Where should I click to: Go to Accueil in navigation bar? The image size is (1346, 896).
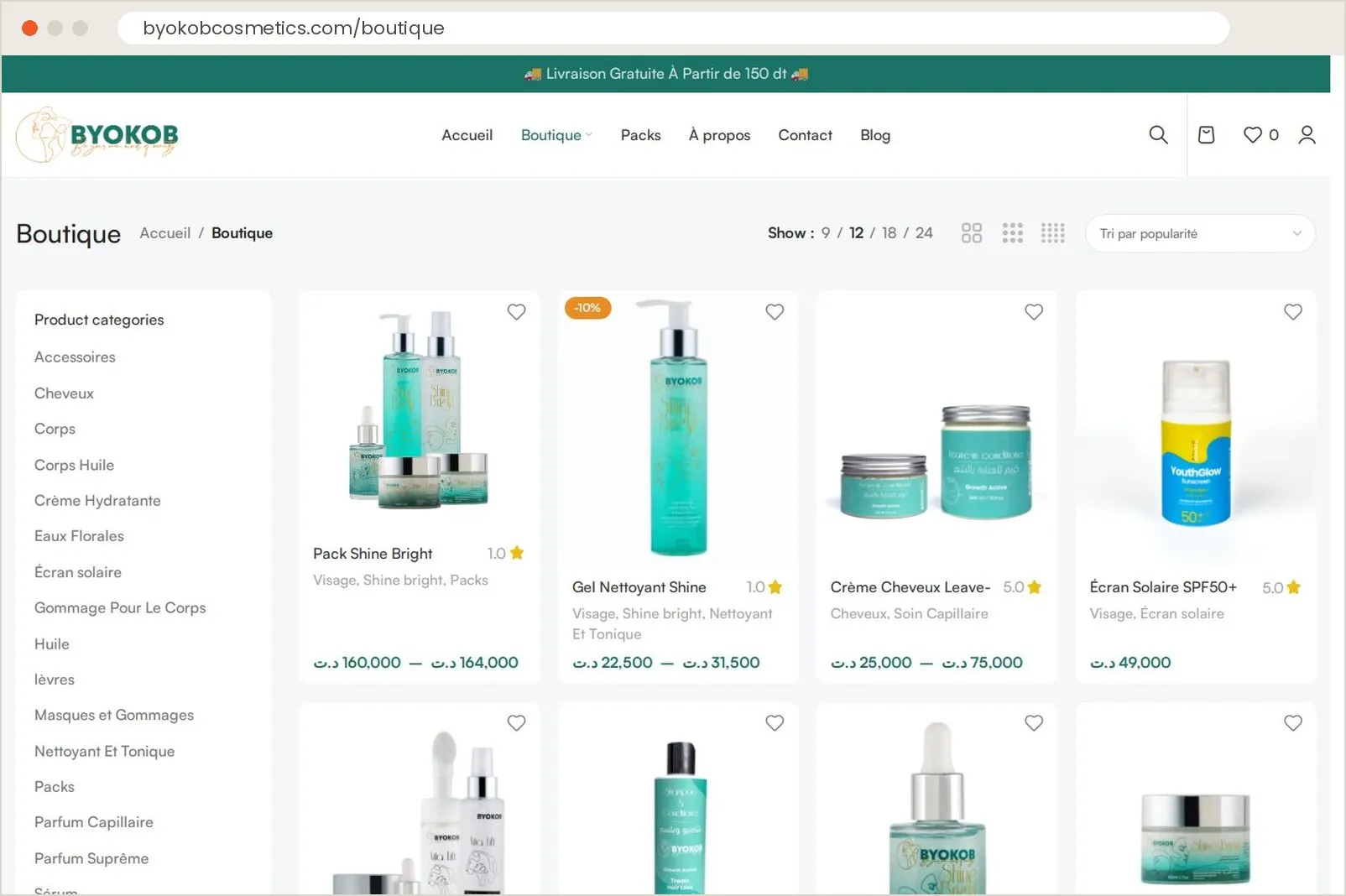[x=467, y=135]
